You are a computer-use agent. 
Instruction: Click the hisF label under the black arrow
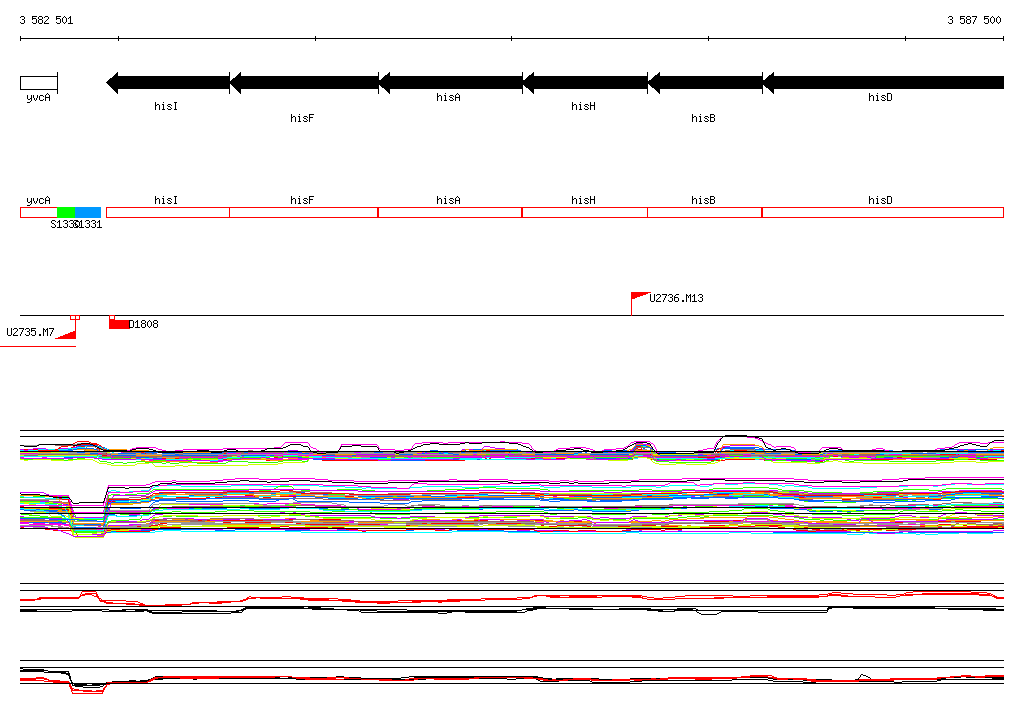pos(302,118)
